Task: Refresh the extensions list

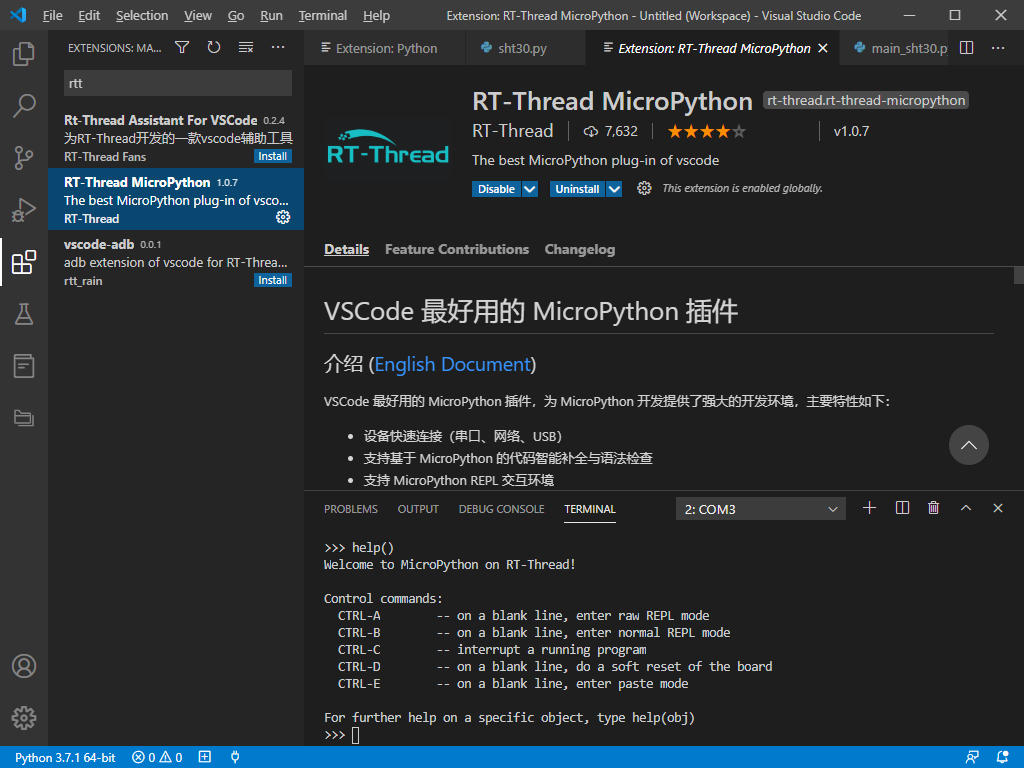Action: point(214,47)
